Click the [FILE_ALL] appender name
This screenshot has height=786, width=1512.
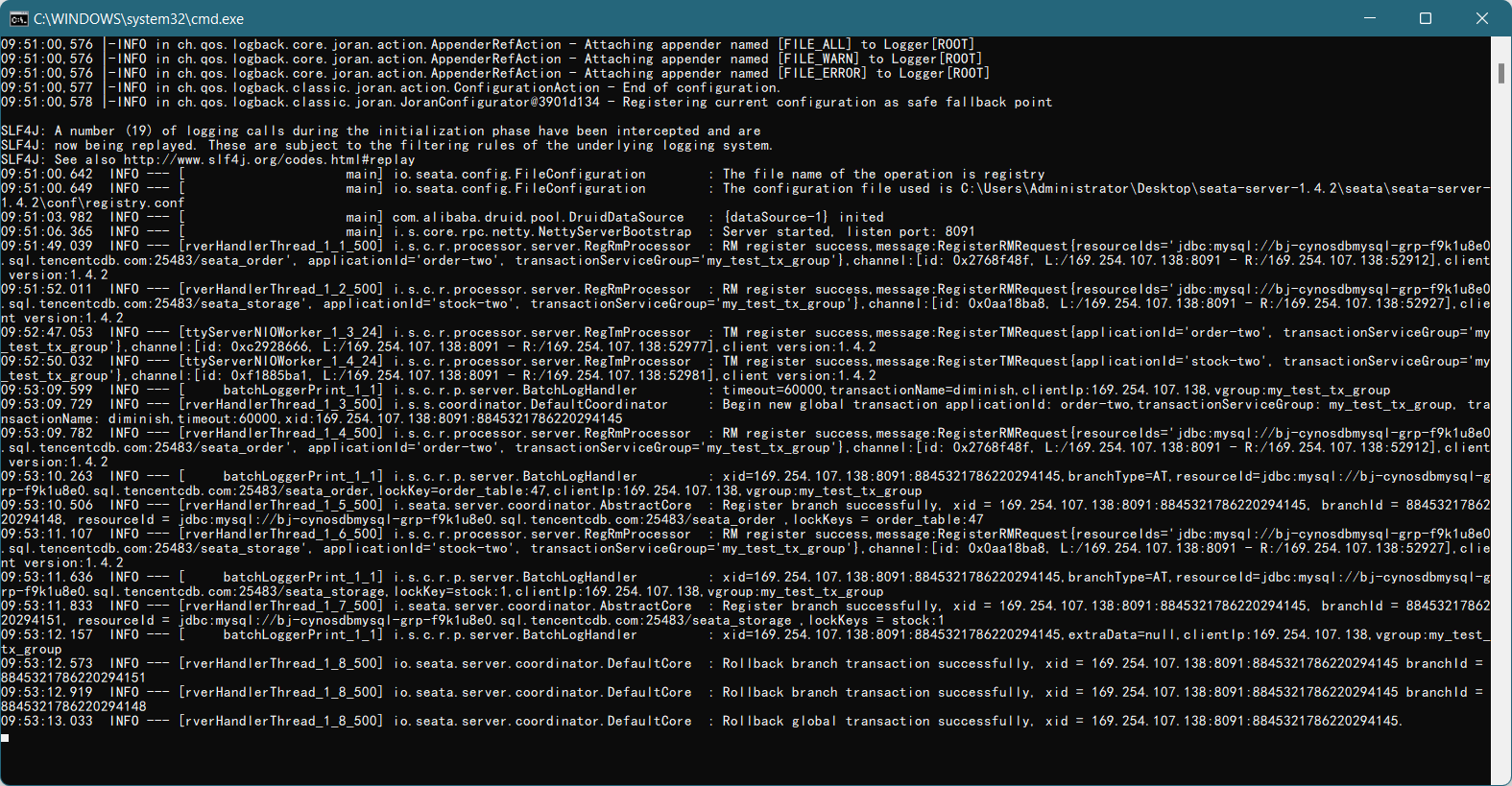tap(814, 44)
